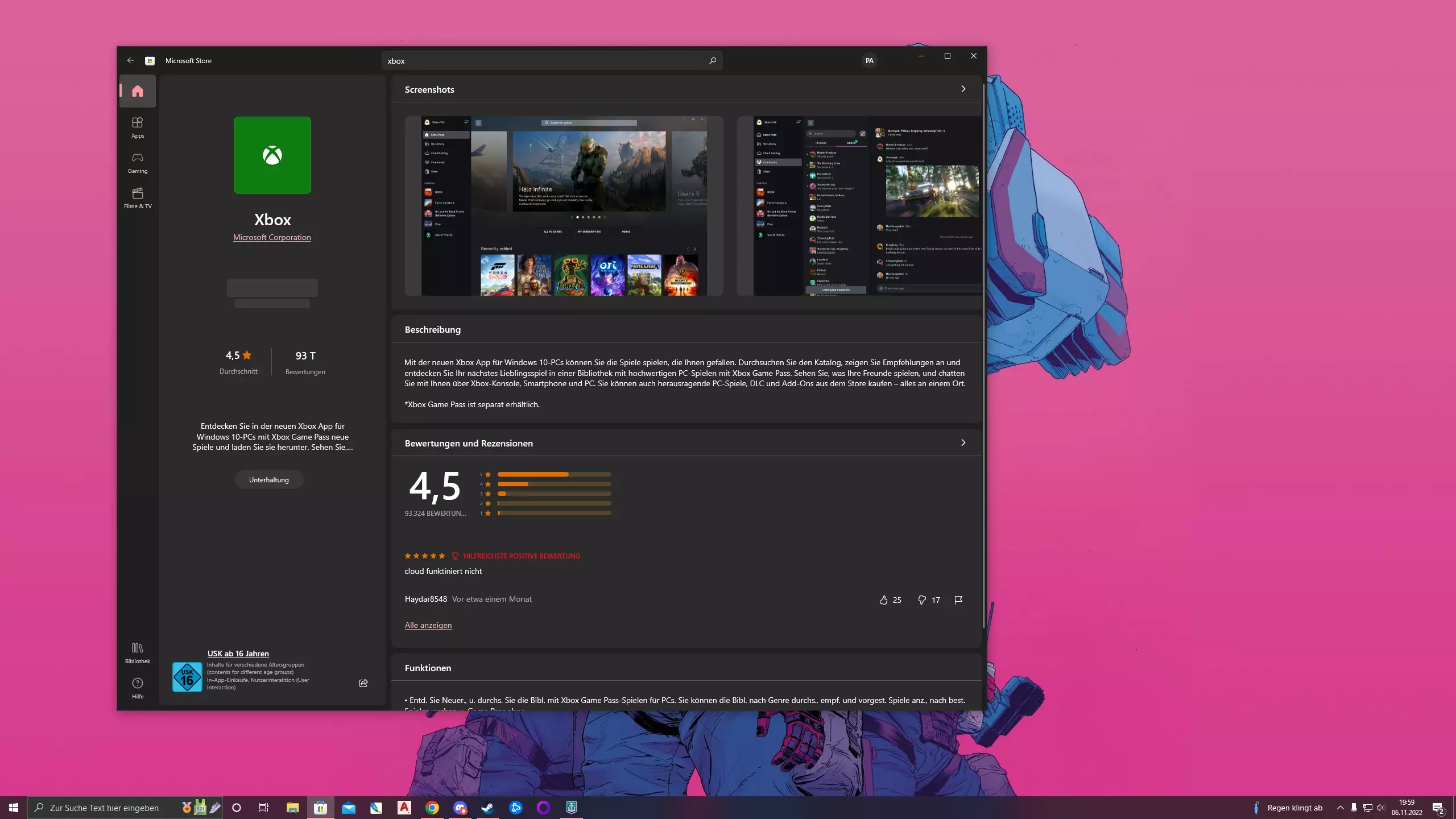Open the Apps section in sidebar
The width and height of the screenshot is (1456, 819).
click(138, 127)
